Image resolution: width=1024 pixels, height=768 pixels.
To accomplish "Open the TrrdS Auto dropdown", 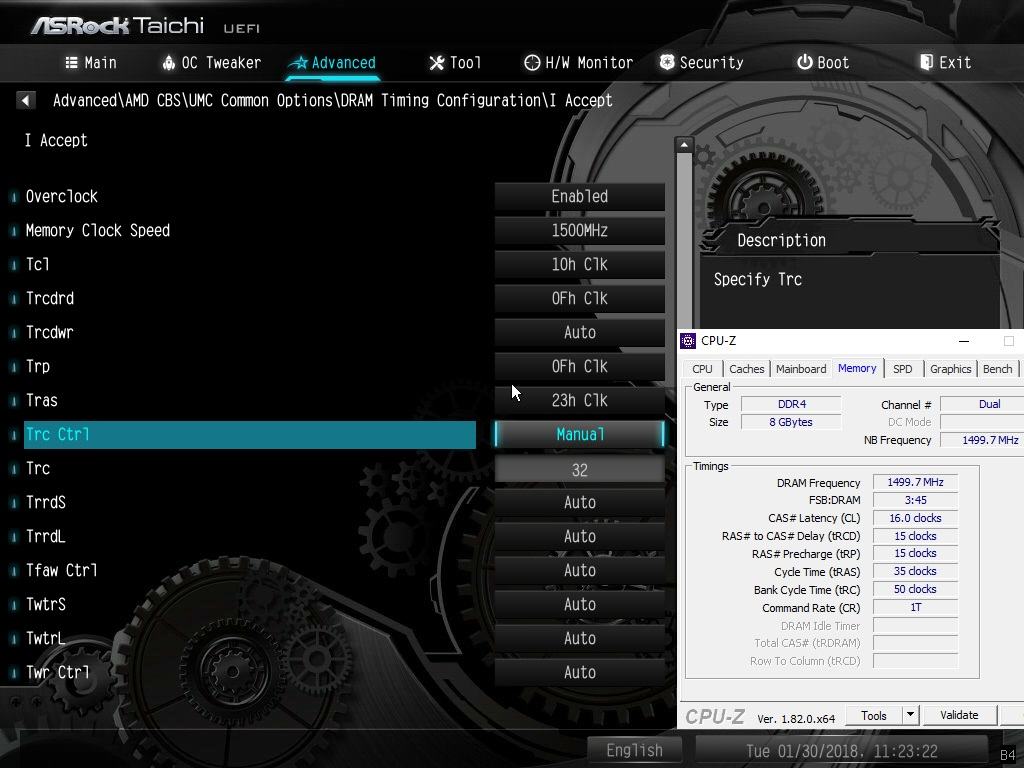I will coord(580,502).
